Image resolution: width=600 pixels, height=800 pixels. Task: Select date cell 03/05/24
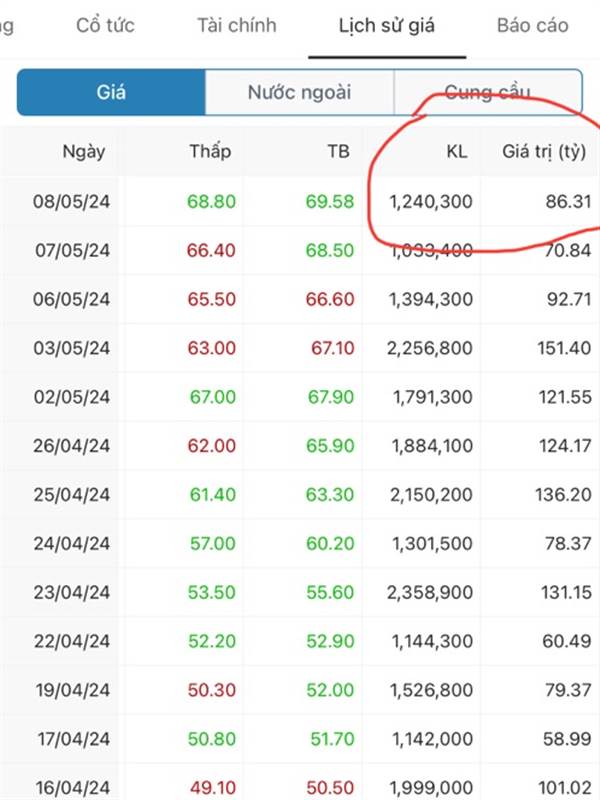coord(71,348)
